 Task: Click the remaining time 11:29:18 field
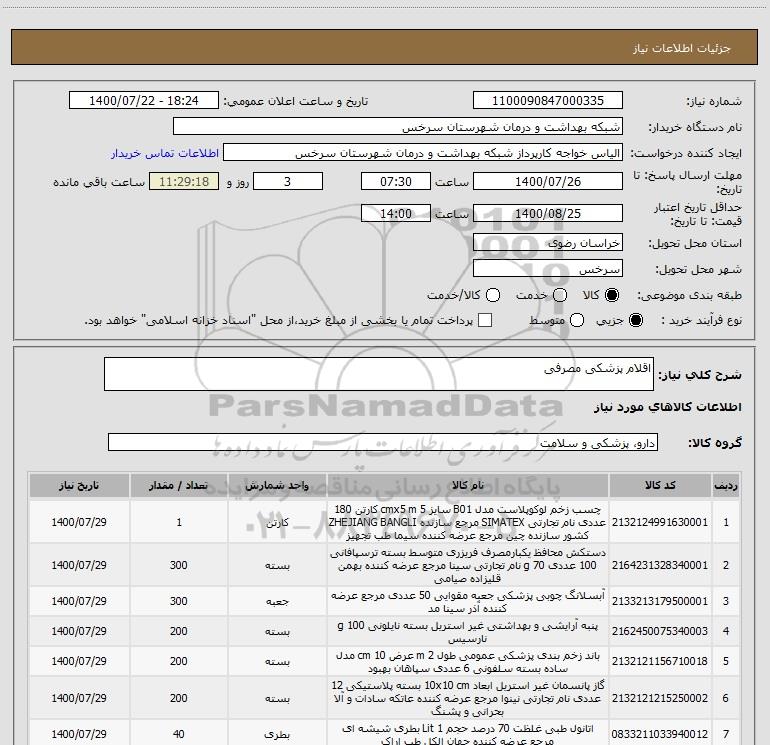(184, 181)
